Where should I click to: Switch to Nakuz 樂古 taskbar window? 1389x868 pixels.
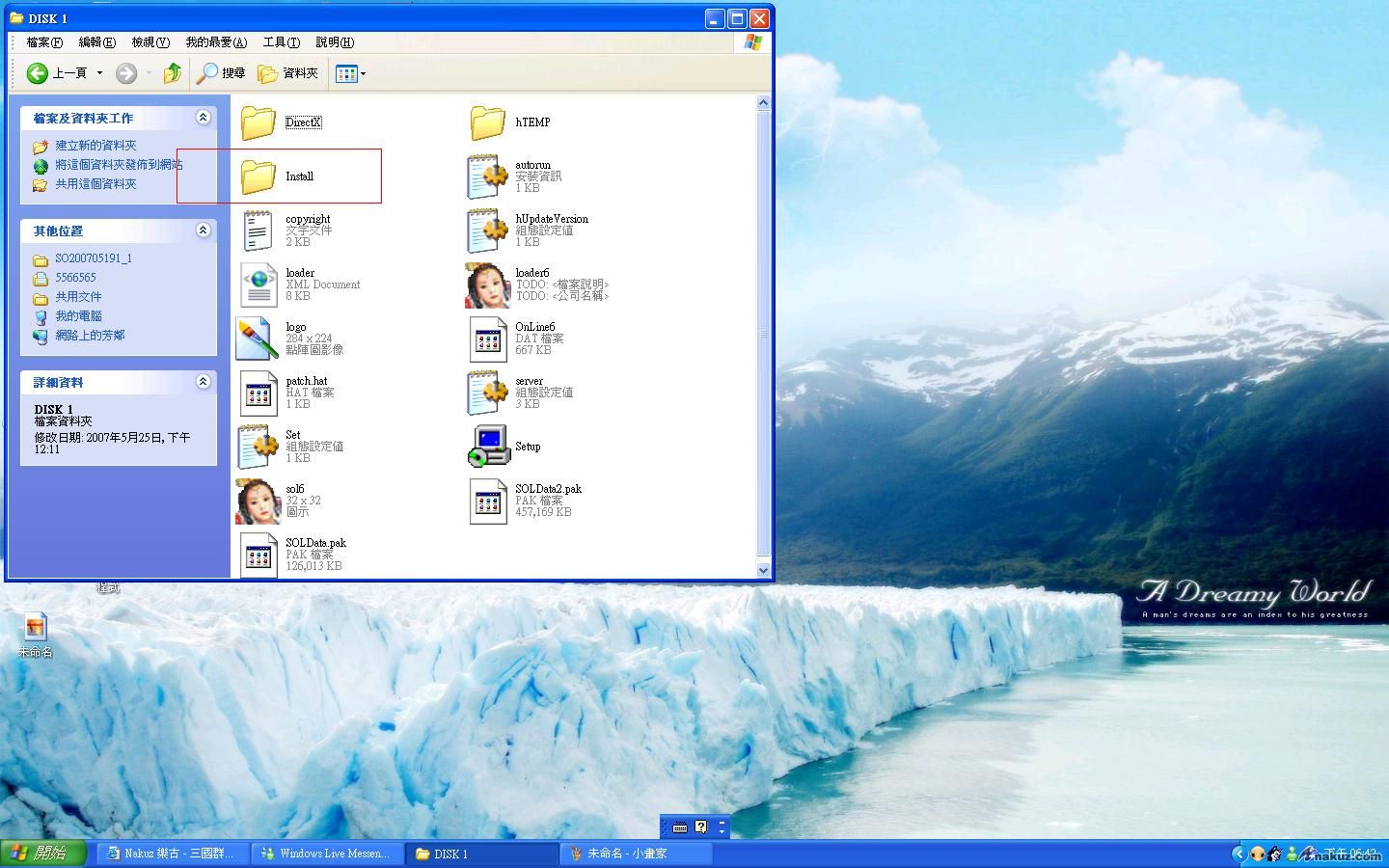(173, 854)
